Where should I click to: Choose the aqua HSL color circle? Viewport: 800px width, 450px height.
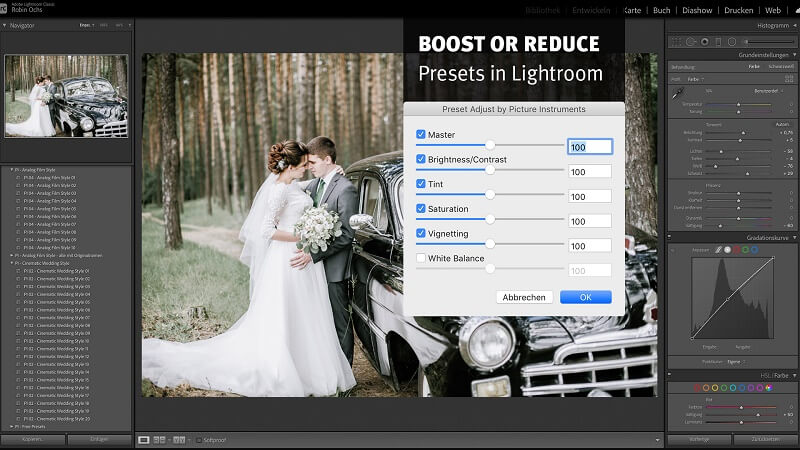pyautogui.click(x=733, y=388)
